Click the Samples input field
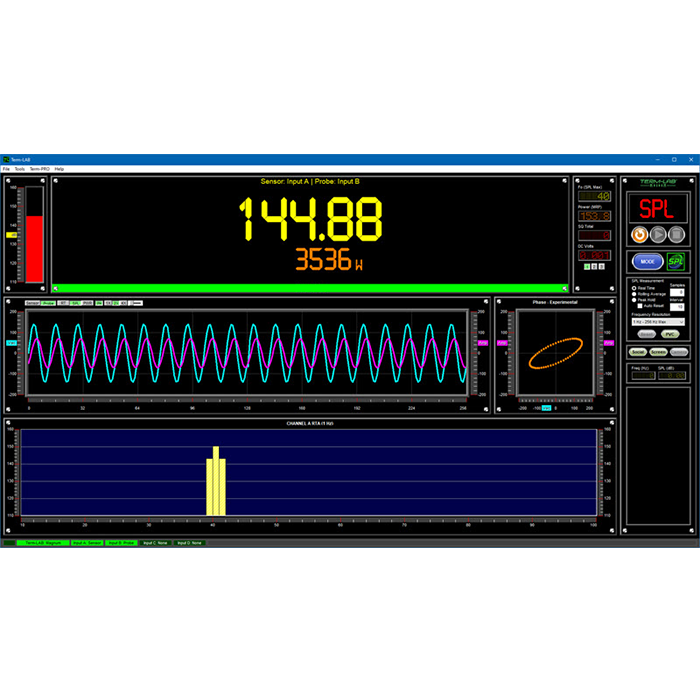Screen dimensions: 700x700 [676, 292]
